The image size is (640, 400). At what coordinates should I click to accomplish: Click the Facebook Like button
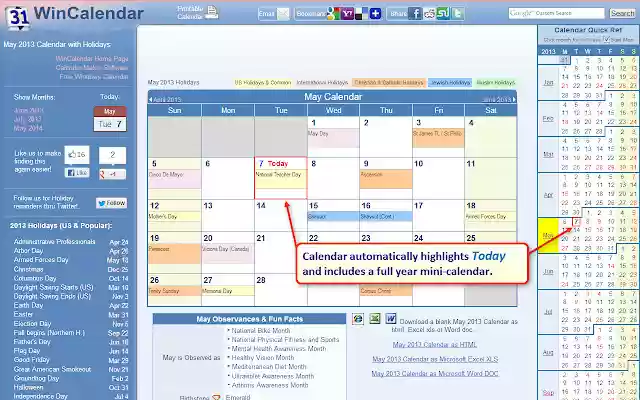(77, 173)
